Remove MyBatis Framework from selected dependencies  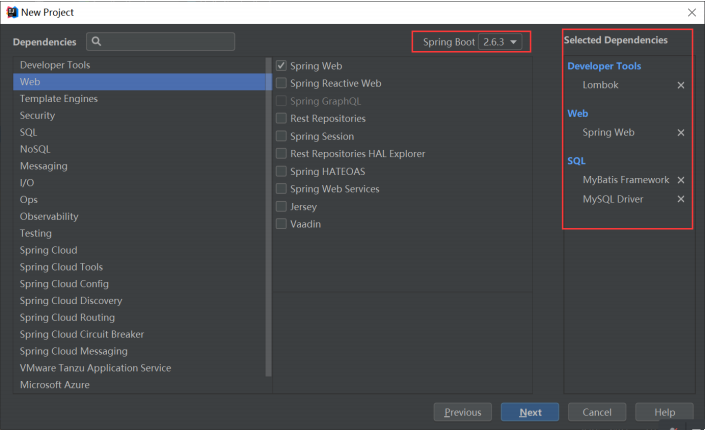click(x=681, y=180)
